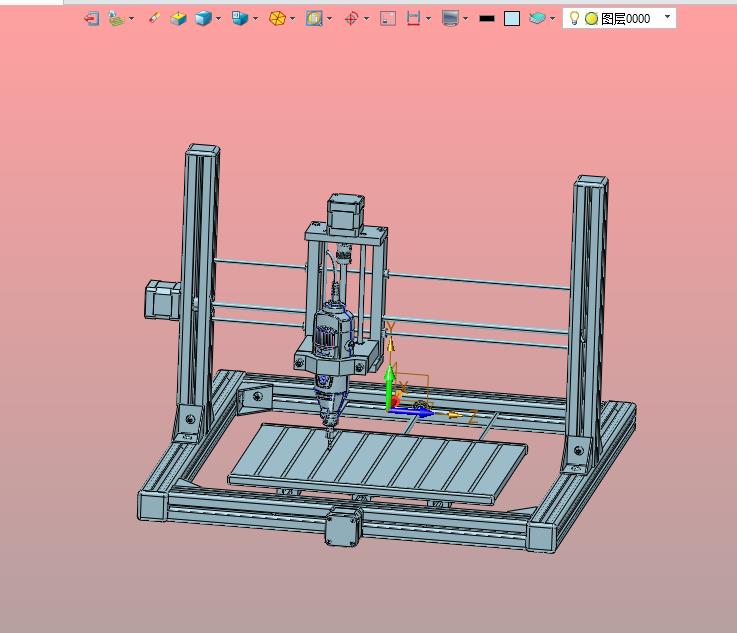737x633 pixels.
Task: Click the green layered stack icon
Action: [x=116, y=19]
